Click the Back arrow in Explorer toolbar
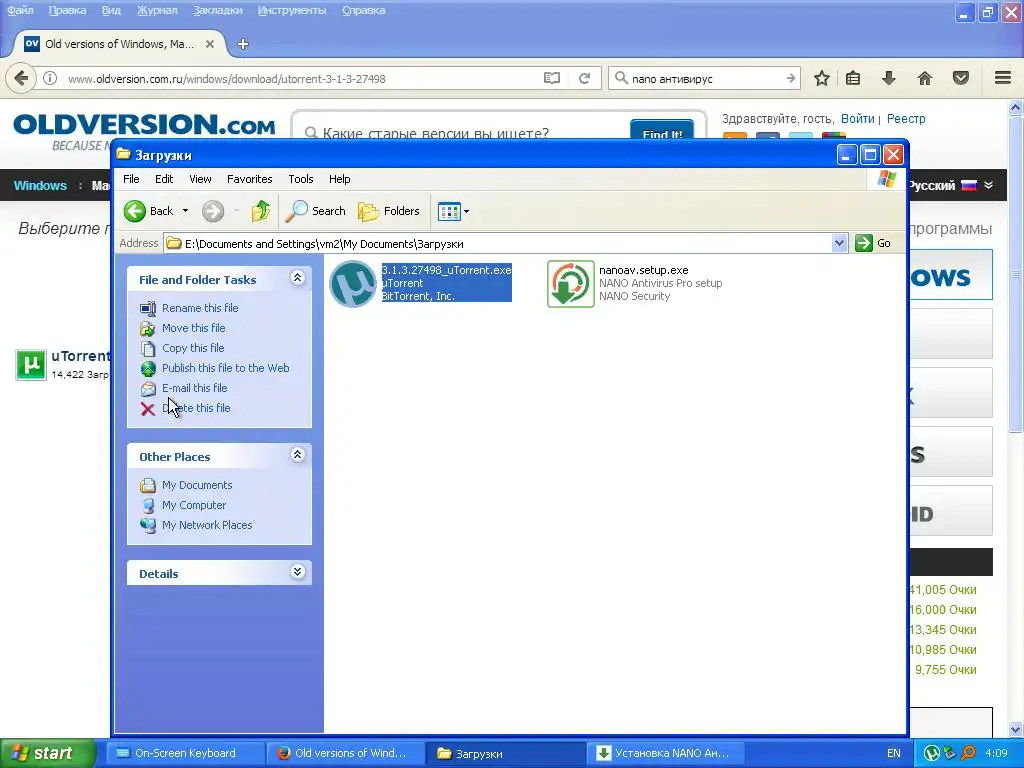This screenshot has height=768, width=1024. [135, 211]
